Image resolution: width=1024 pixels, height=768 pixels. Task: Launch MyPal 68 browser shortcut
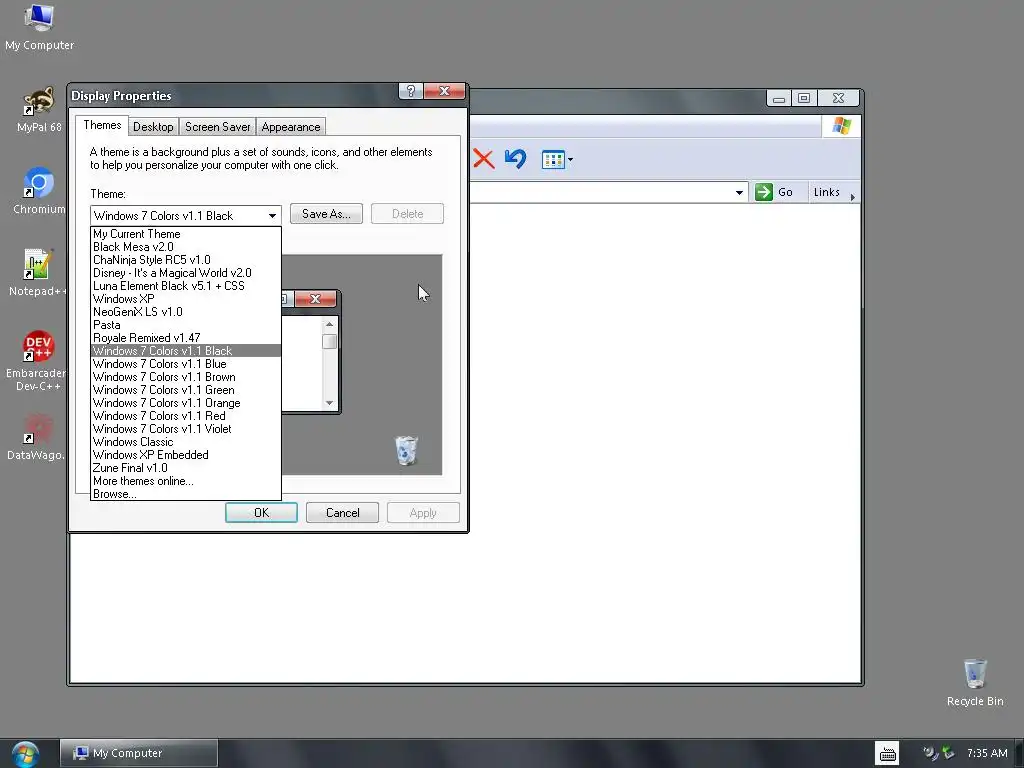(x=39, y=108)
